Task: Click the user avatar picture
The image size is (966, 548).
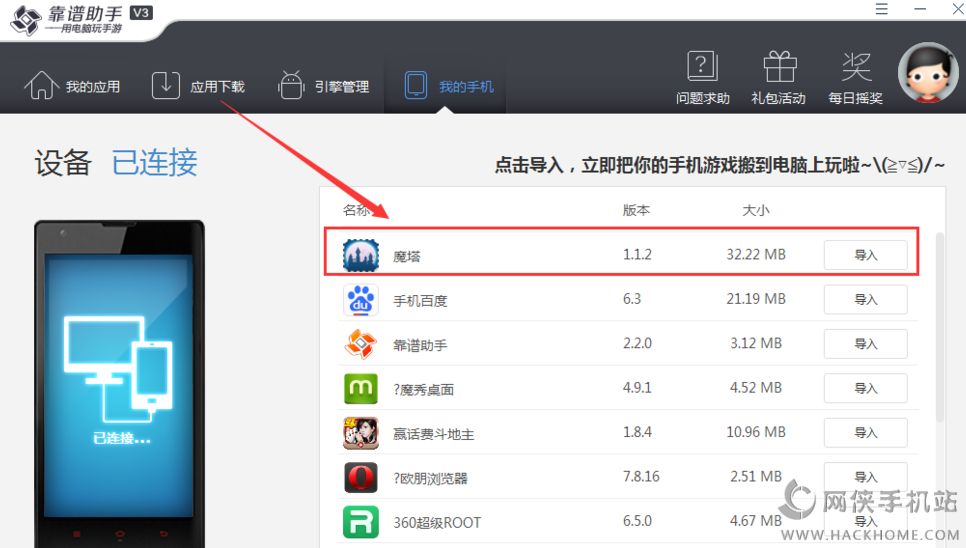Action: tap(928, 73)
